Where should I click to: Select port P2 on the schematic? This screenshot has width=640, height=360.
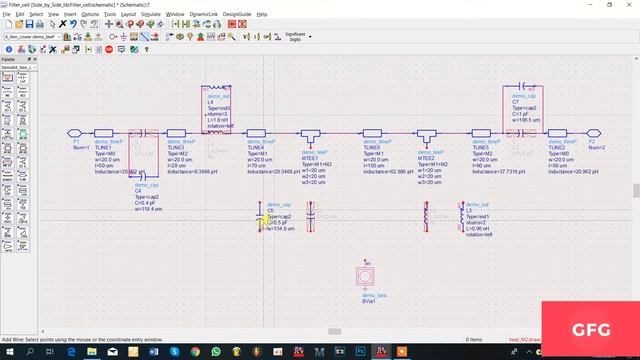593,133
